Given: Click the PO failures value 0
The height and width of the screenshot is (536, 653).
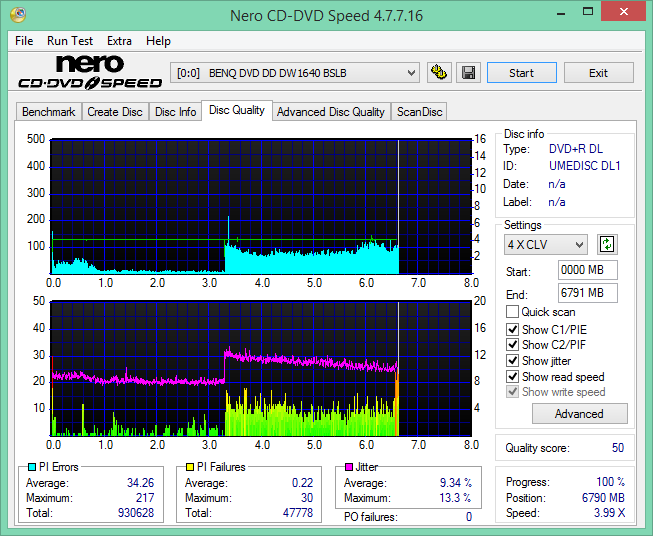Looking at the screenshot, I should pos(469,517).
